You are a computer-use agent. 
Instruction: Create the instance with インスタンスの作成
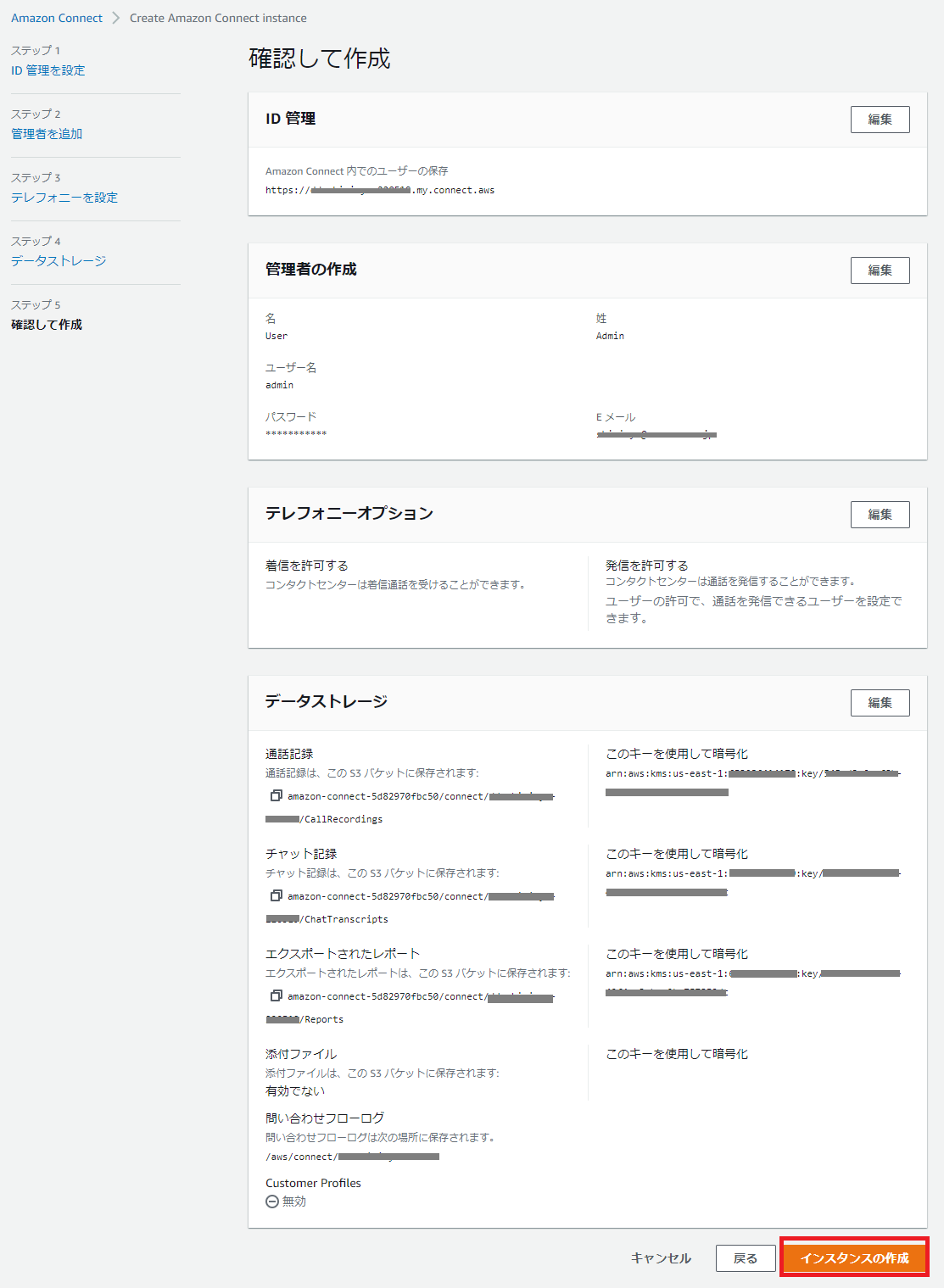(x=854, y=1258)
